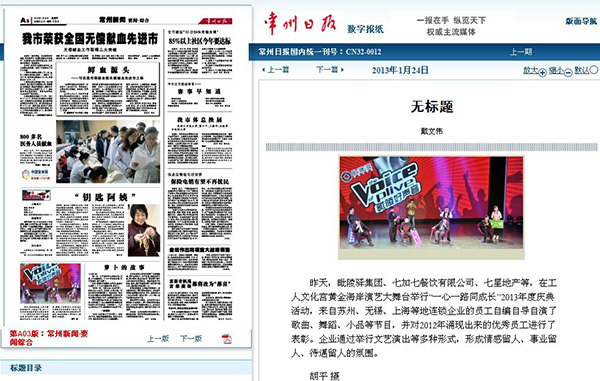Open the Voice stage photo in article
The height and width of the screenshot is (381, 600).
point(431,208)
